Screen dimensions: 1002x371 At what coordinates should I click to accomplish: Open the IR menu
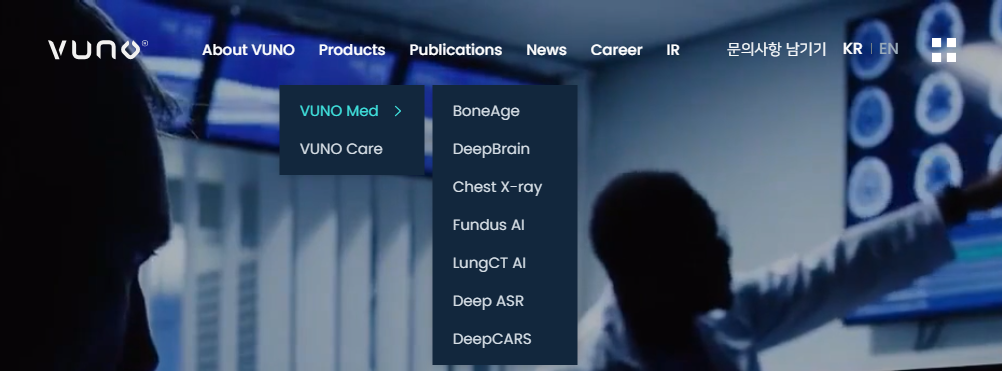click(x=673, y=50)
